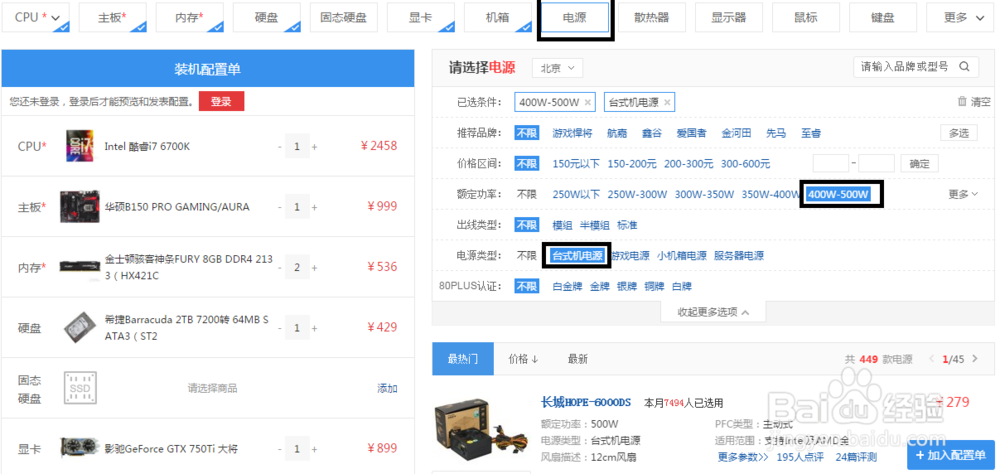Select the 内存 category tab
The width and height of the screenshot is (1000, 474).
189,18
